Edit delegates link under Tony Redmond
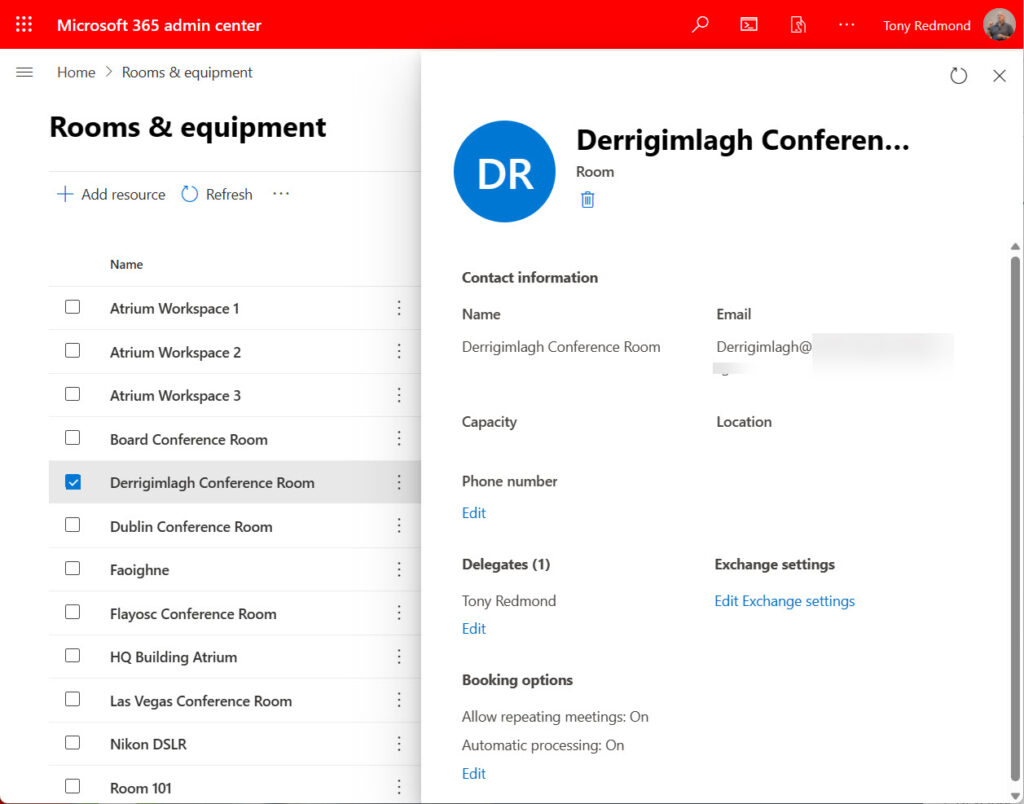The image size is (1024, 804). pos(473,628)
